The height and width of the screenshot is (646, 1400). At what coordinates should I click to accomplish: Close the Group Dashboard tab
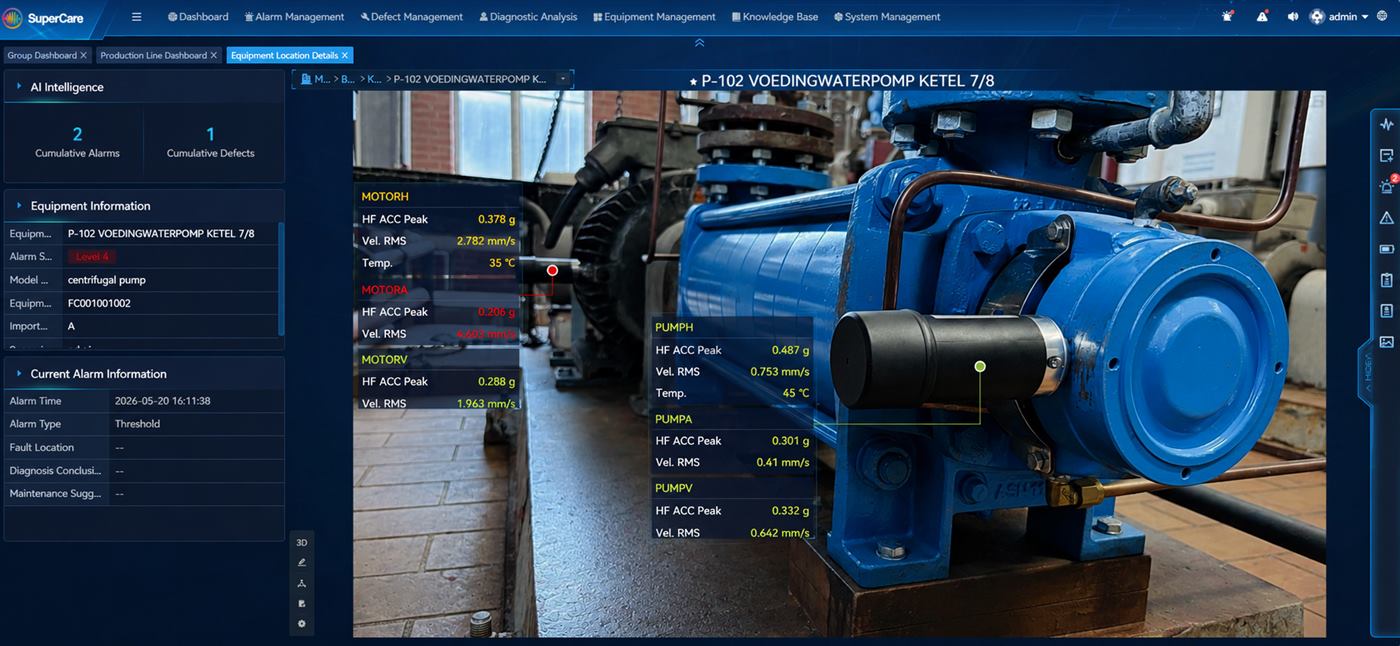tap(84, 56)
